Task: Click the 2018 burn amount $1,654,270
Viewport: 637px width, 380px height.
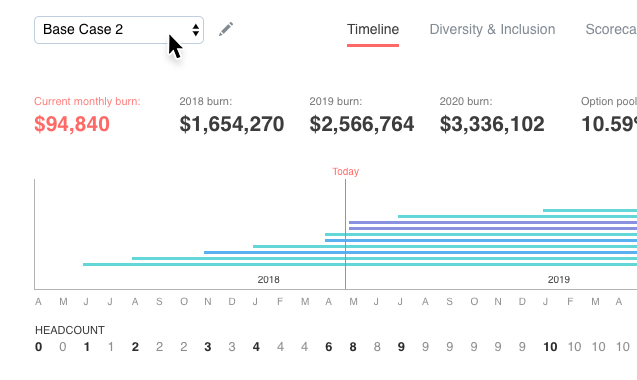Action: pos(232,124)
